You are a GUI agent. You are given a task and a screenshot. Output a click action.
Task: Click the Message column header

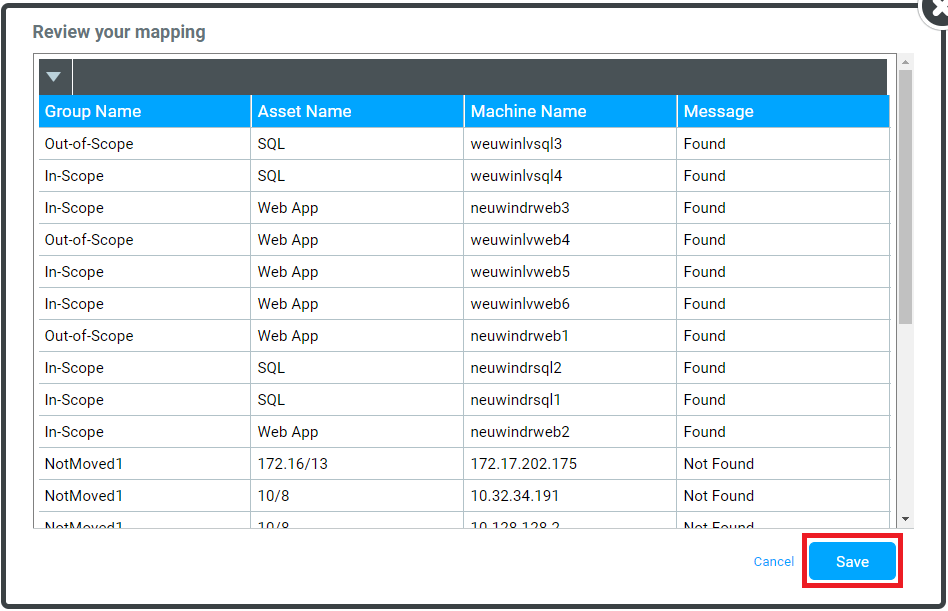(x=718, y=112)
